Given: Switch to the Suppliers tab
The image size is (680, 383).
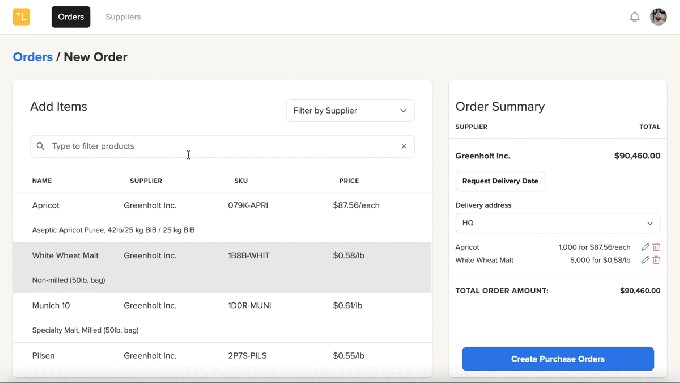Looking at the screenshot, I should point(123,17).
